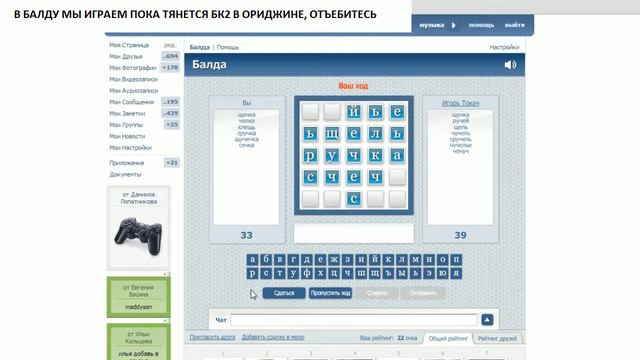Focus the Чат input field
The image size is (640, 360).
click(x=353, y=320)
